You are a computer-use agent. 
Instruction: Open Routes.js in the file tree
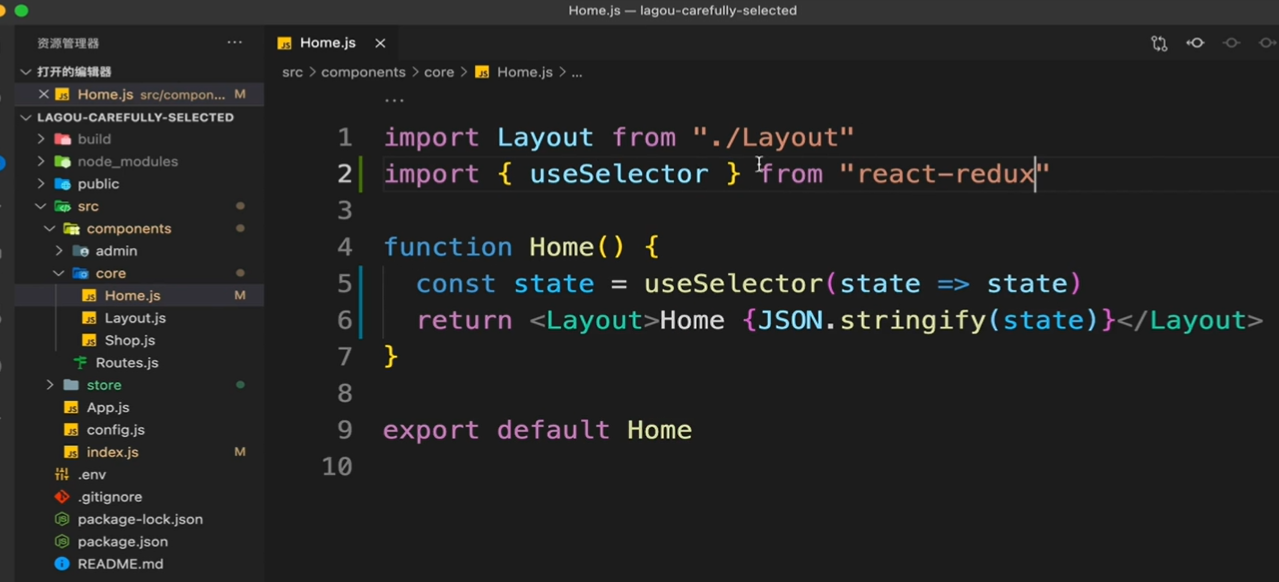[x=127, y=363]
